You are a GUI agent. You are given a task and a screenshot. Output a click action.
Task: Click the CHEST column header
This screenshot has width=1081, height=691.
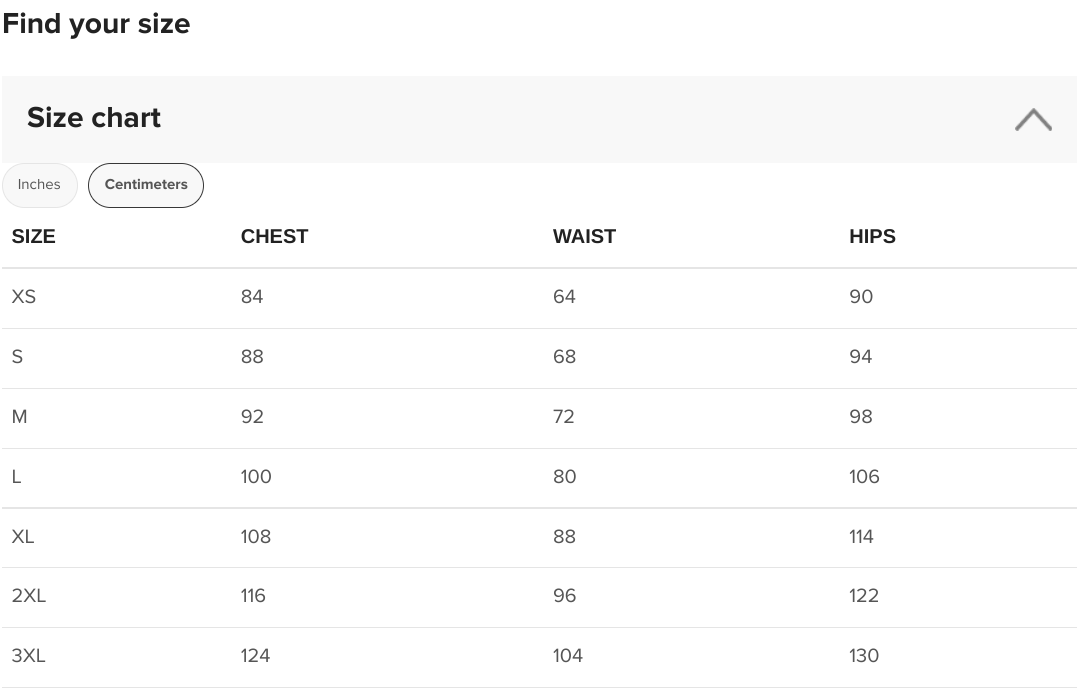(x=274, y=237)
